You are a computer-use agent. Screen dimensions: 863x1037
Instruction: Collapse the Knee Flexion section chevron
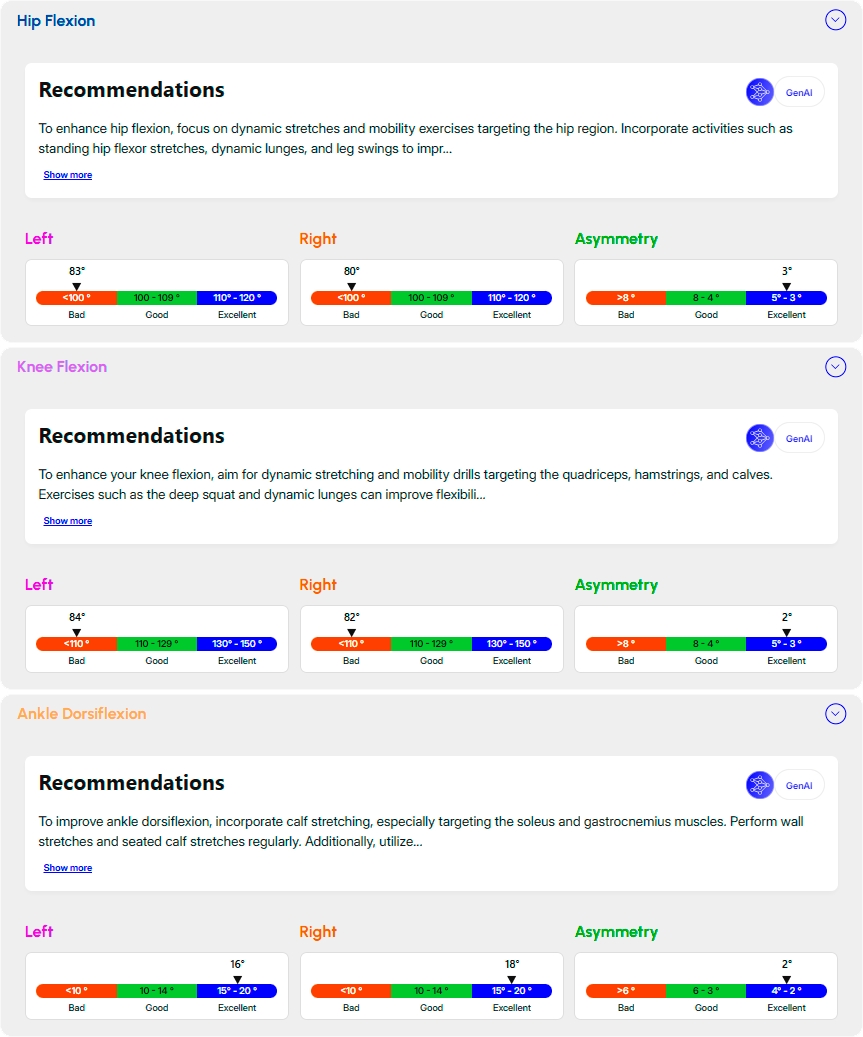point(836,367)
